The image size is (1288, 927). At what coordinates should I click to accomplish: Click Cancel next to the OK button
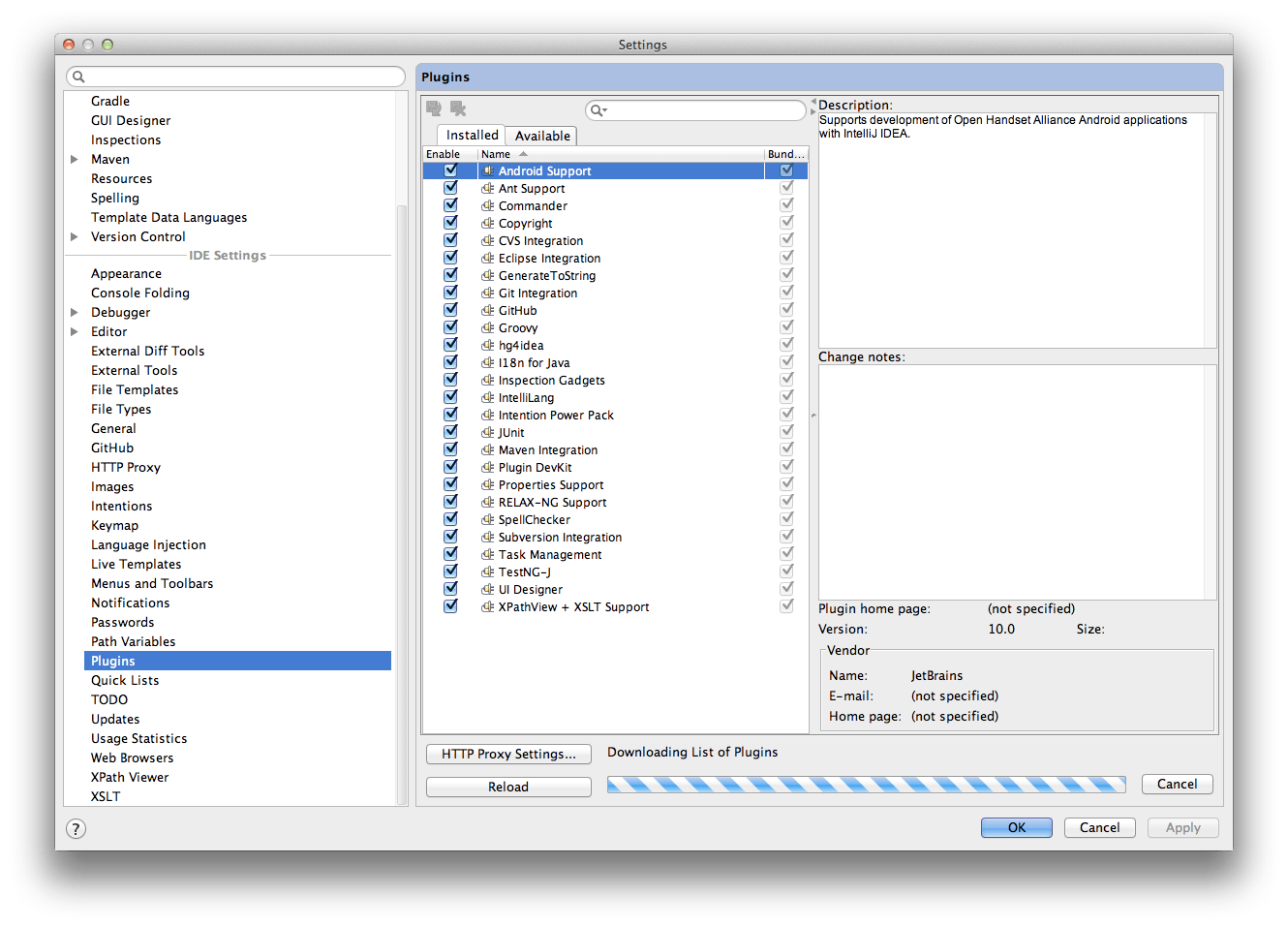pyautogui.click(x=1099, y=828)
